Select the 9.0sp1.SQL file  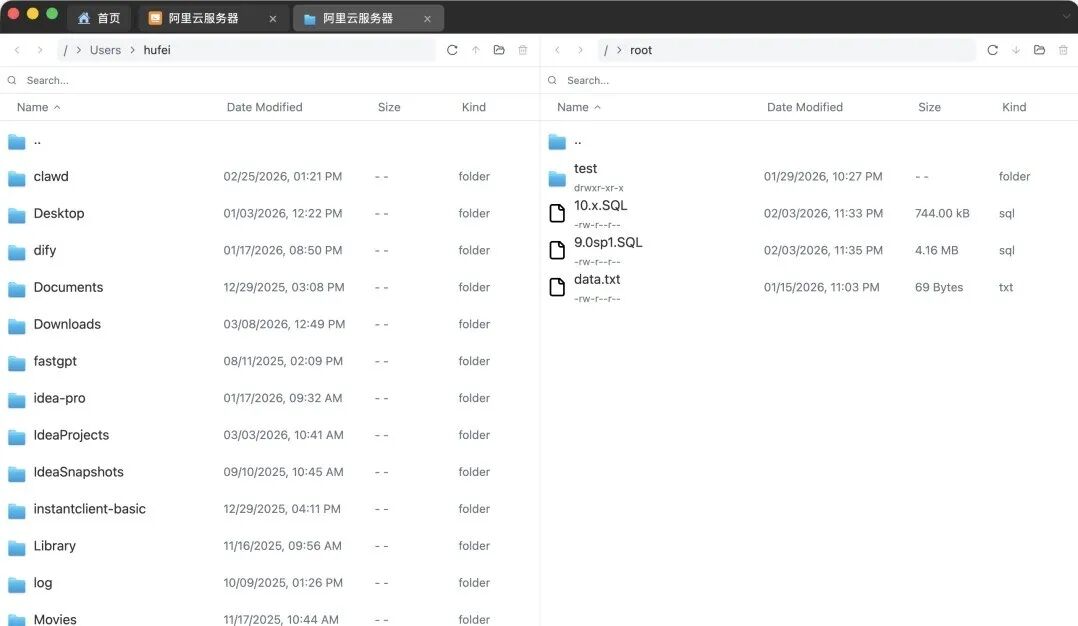[810, 251]
